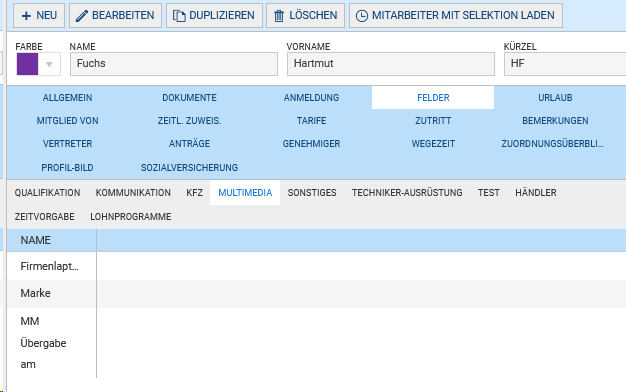Switch to the WEGEZEIT tab

(433, 144)
